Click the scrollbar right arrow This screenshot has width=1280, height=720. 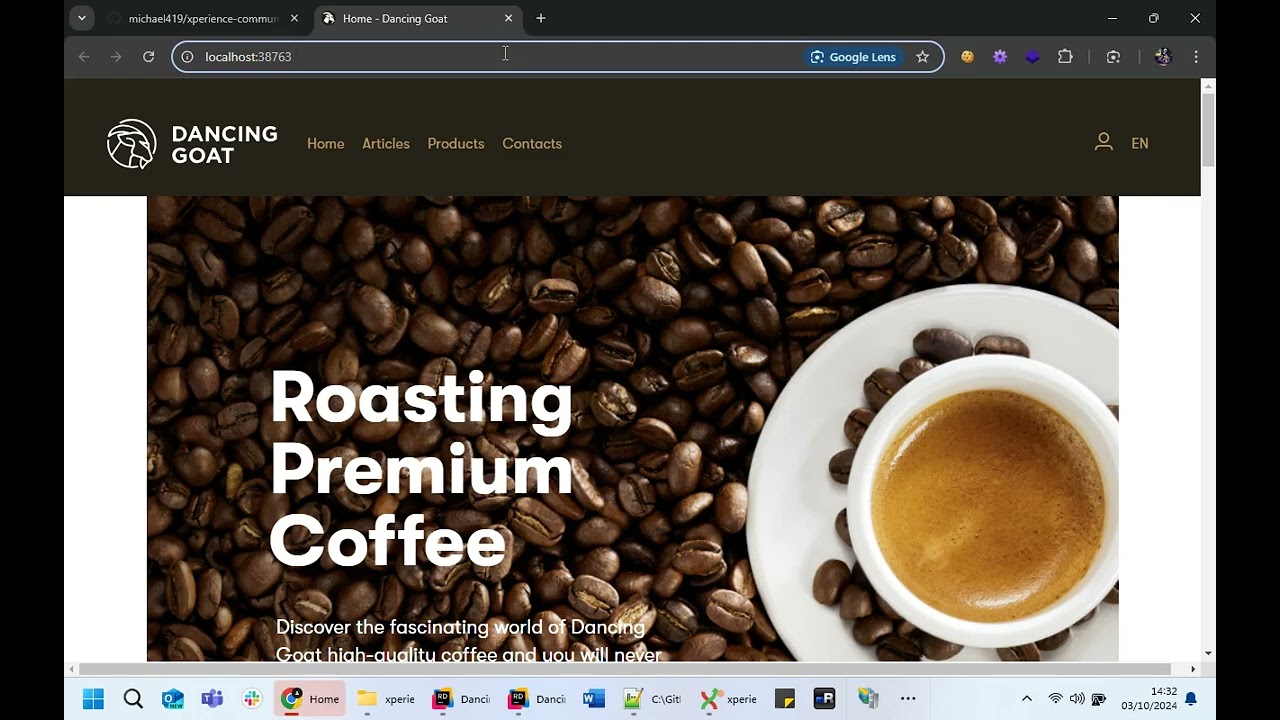click(x=1193, y=669)
